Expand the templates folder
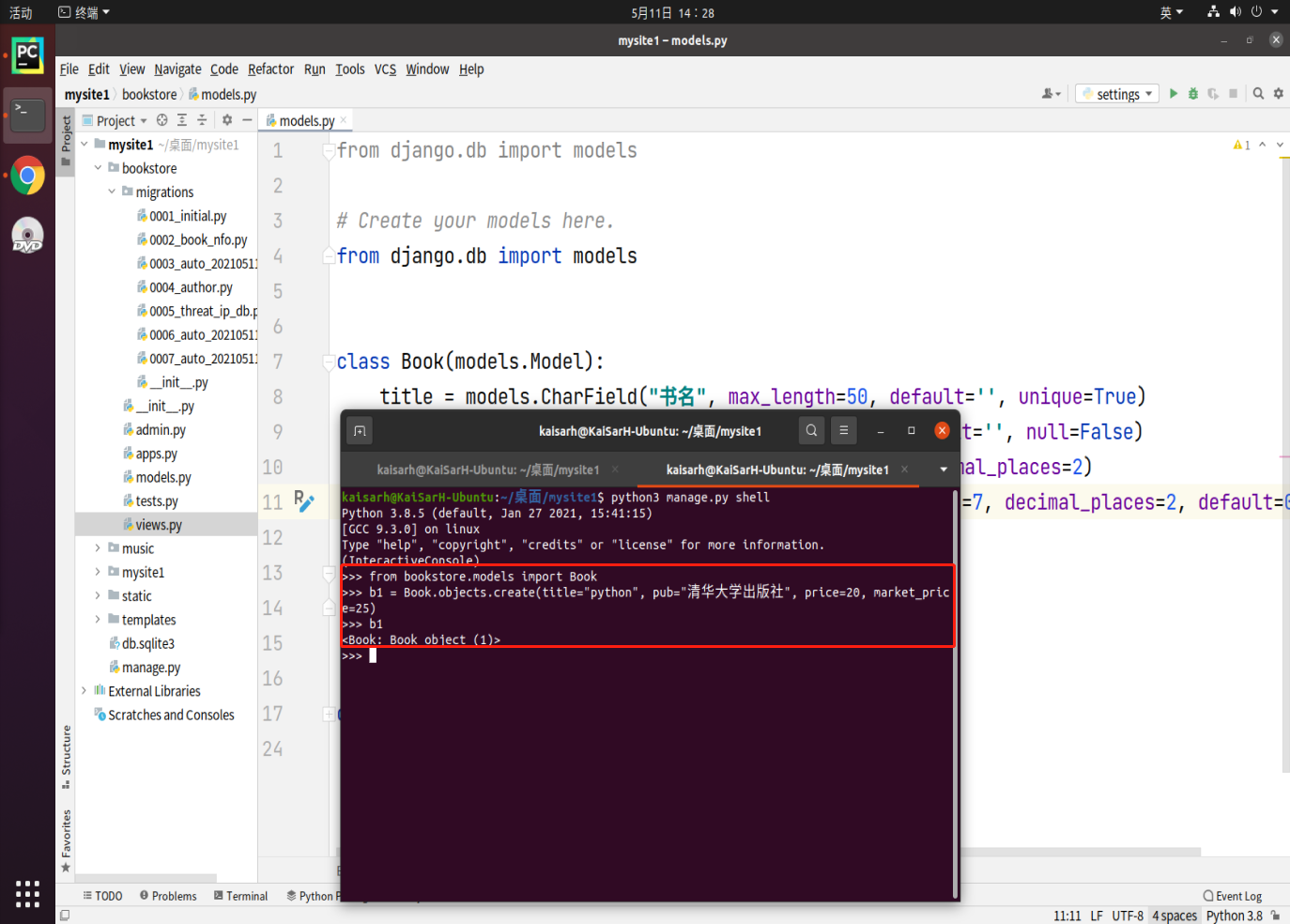The image size is (1290, 924). coord(98,620)
